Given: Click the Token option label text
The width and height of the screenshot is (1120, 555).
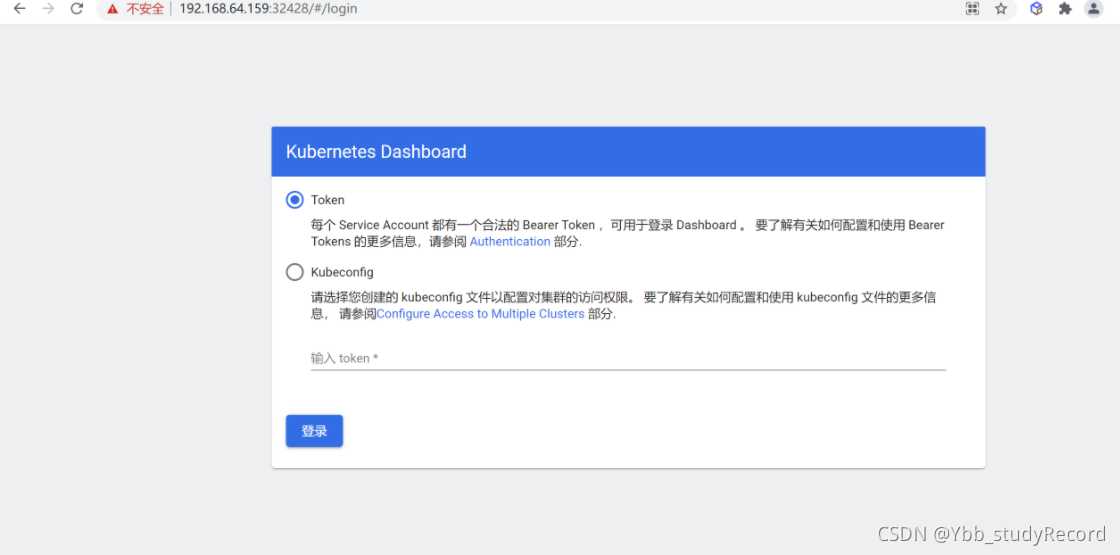Looking at the screenshot, I should 328,200.
